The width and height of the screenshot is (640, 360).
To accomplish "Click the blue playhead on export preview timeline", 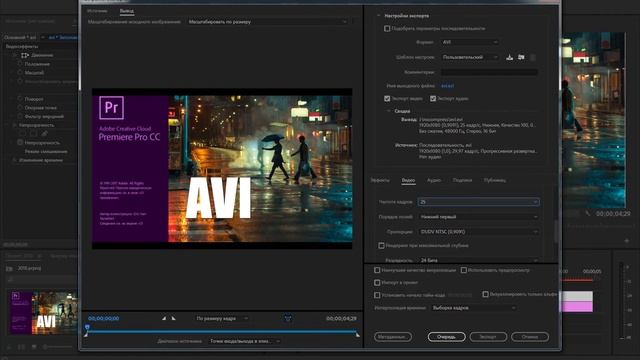I will 87,327.
